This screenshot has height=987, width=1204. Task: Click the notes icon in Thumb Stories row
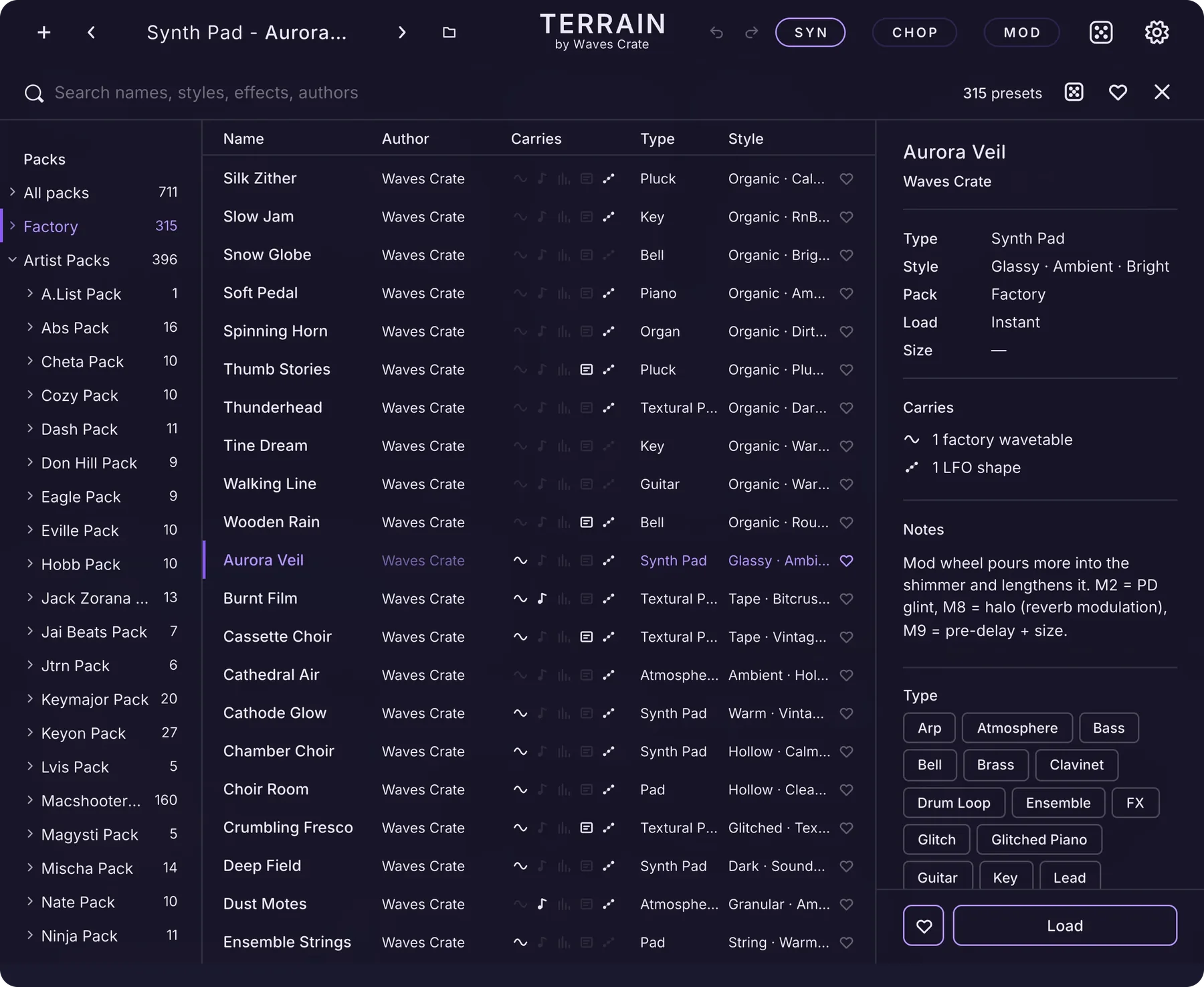587,369
